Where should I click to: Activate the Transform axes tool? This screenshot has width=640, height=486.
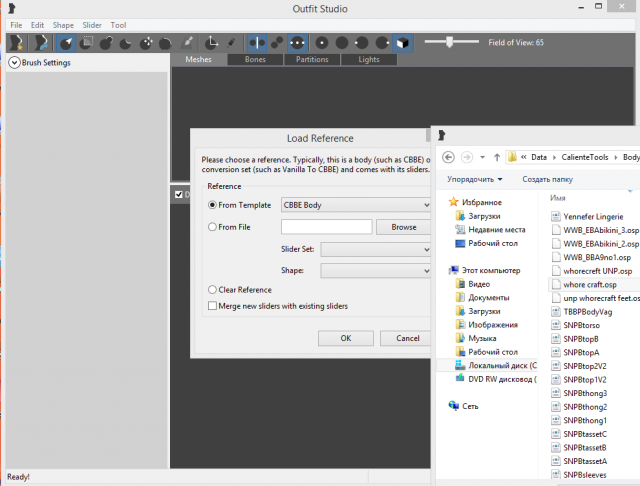click(x=211, y=42)
